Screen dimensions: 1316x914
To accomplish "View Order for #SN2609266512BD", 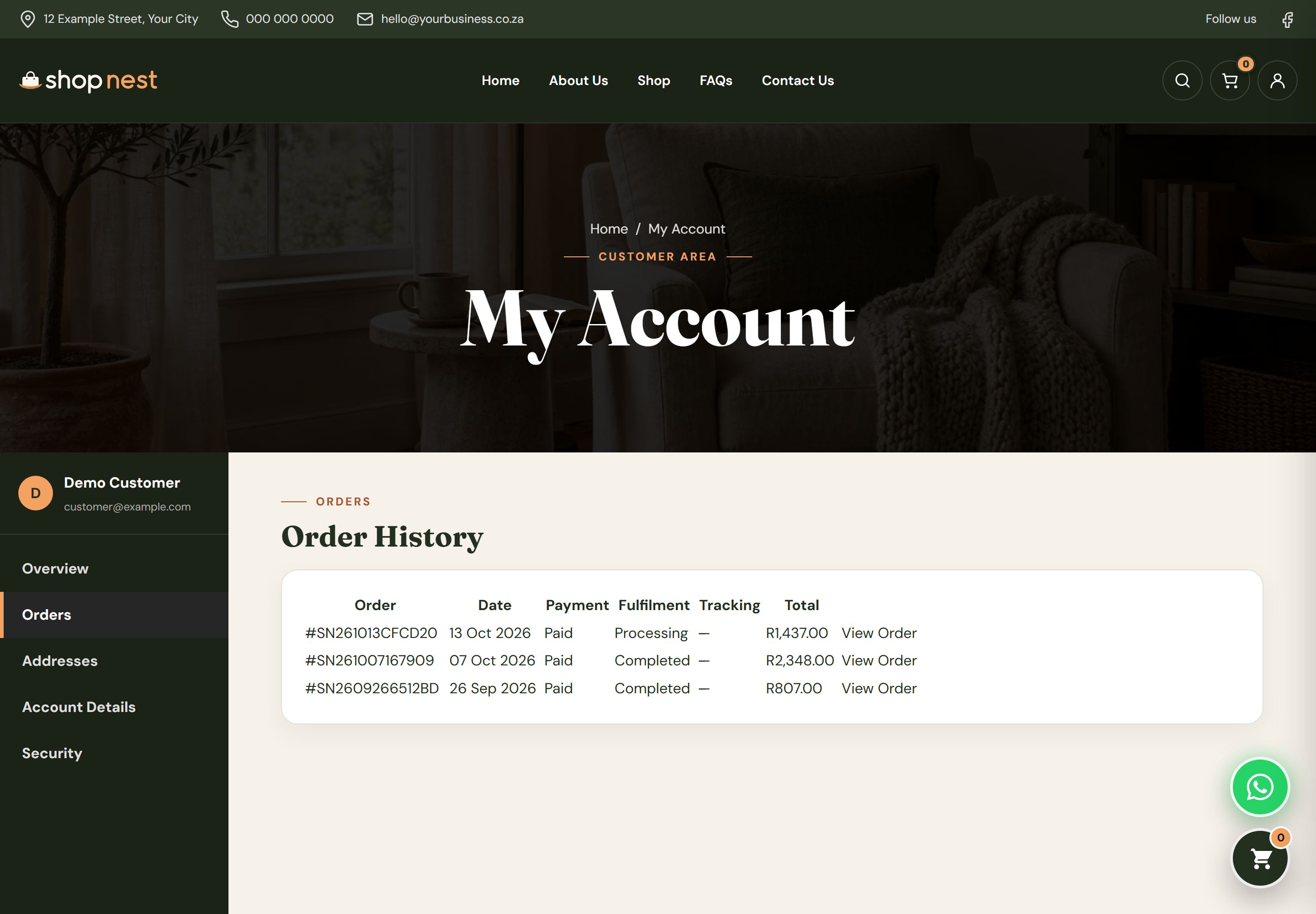I will [x=879, y=688].
